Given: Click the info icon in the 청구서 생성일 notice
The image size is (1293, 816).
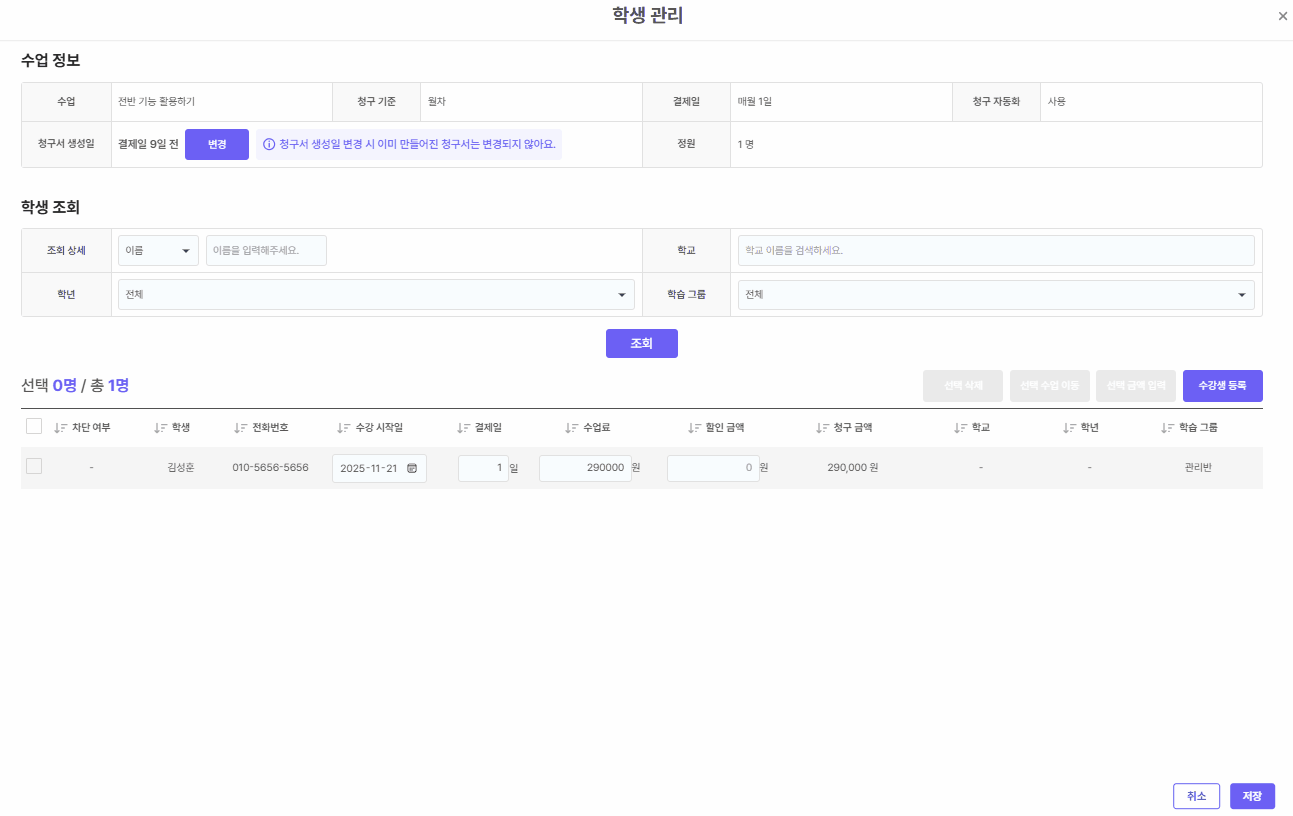Looking at the screenshot, I should [x=269, y=144].
